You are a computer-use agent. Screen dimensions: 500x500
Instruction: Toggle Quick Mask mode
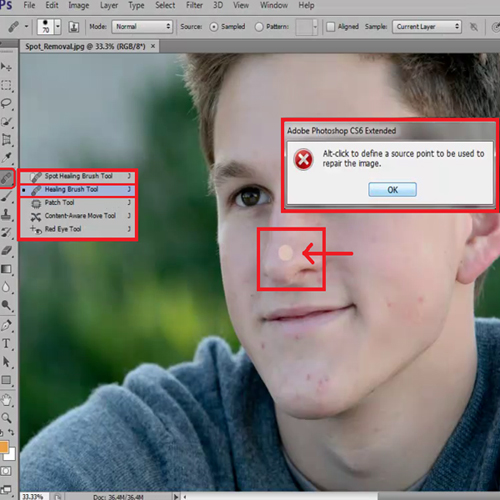click(6, 471)
